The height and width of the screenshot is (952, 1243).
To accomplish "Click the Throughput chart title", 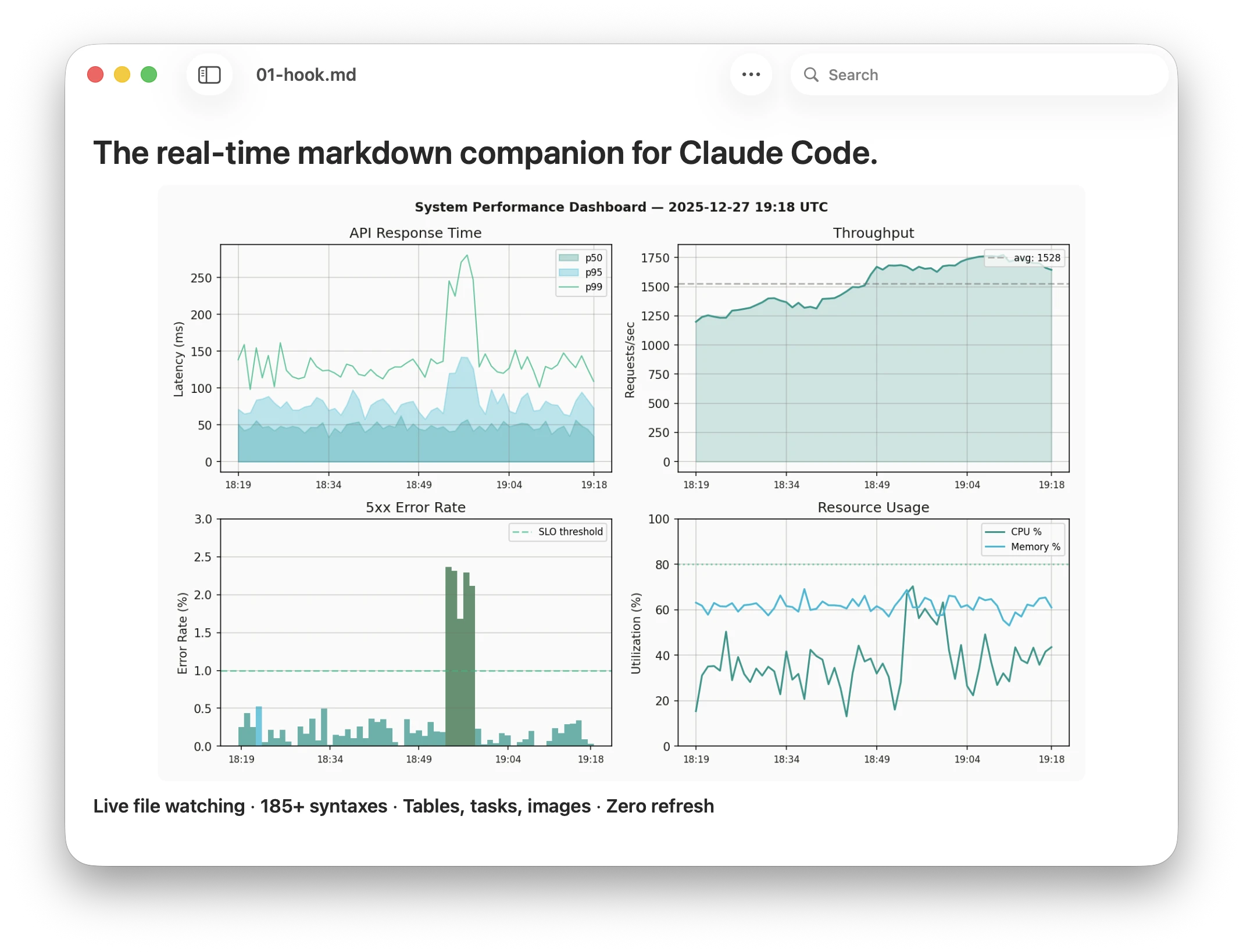I will [x=873, y=233].
